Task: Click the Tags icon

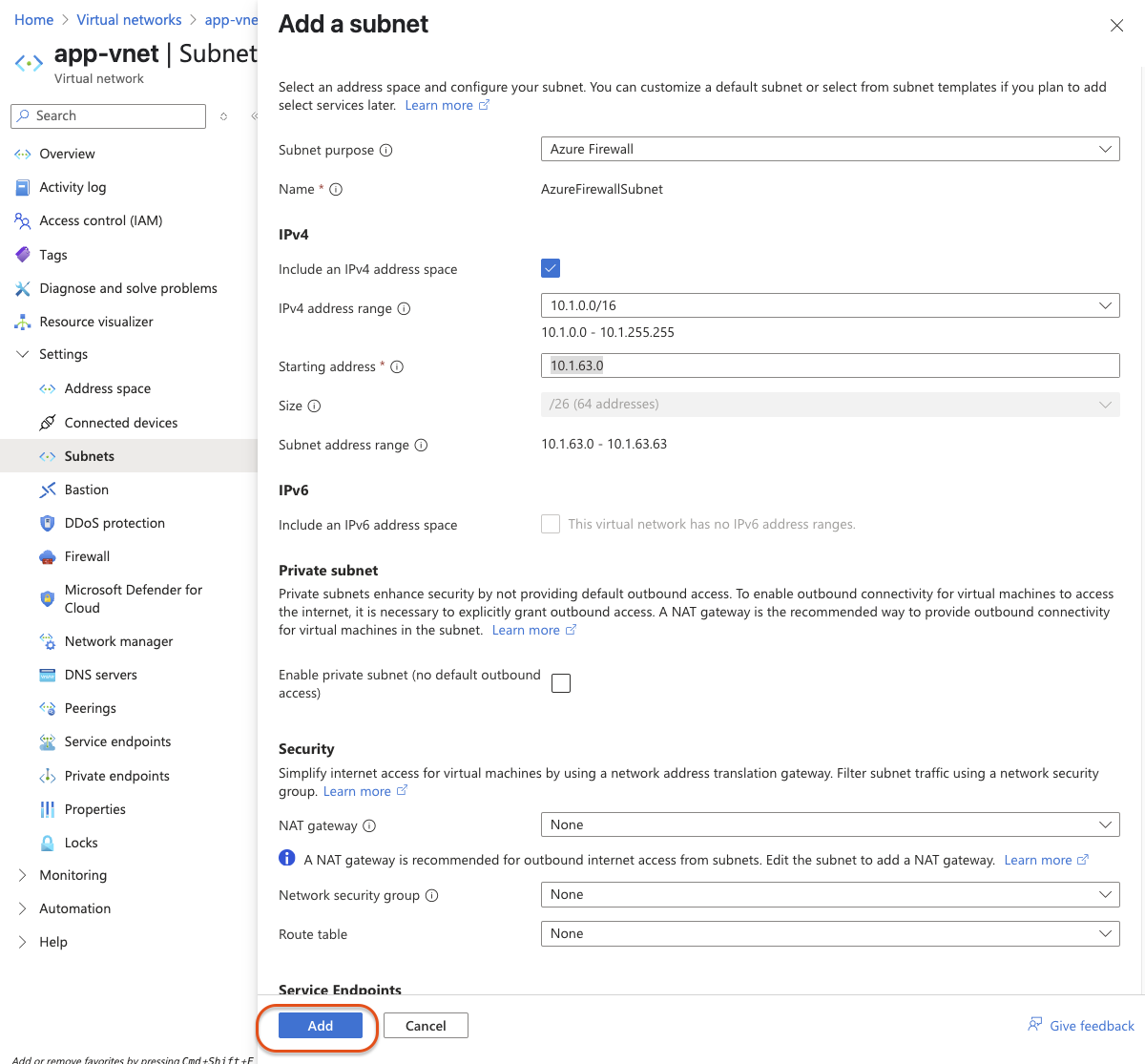Action: point(22,255)
